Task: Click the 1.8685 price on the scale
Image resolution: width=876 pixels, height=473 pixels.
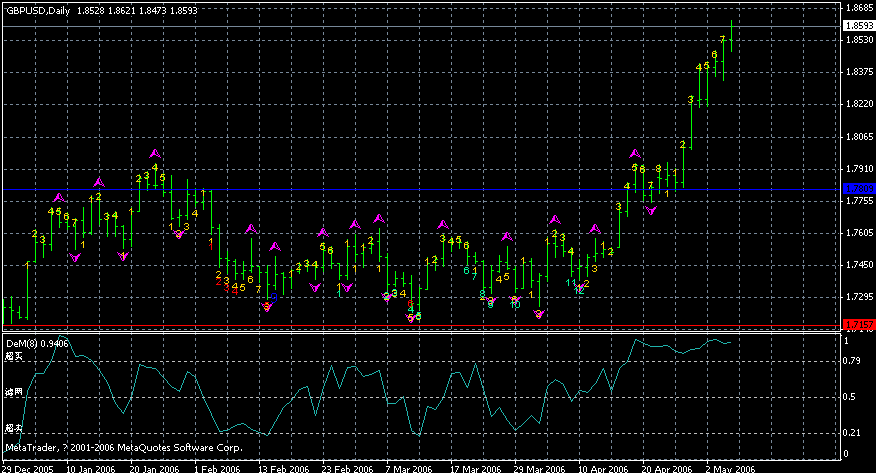Action: coord(858,8)
